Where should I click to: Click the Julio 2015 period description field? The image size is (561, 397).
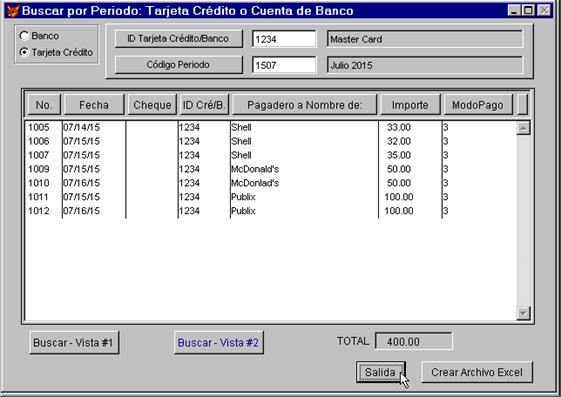[425, 65]
